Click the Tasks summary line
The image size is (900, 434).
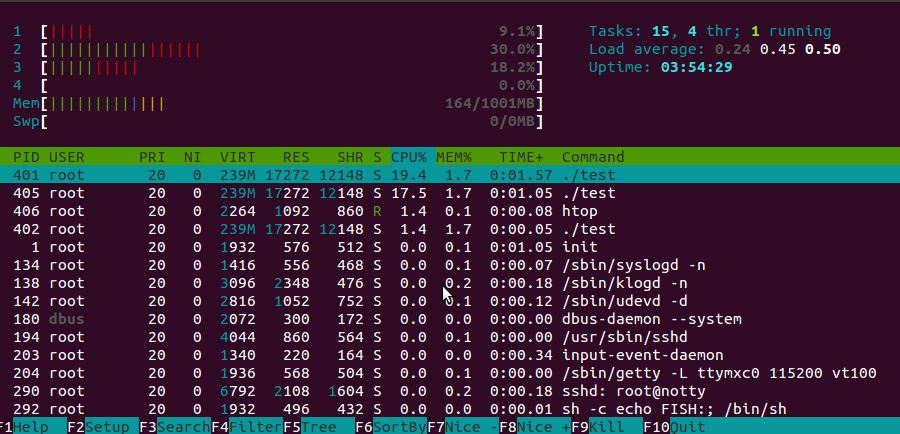pos(710,32)
